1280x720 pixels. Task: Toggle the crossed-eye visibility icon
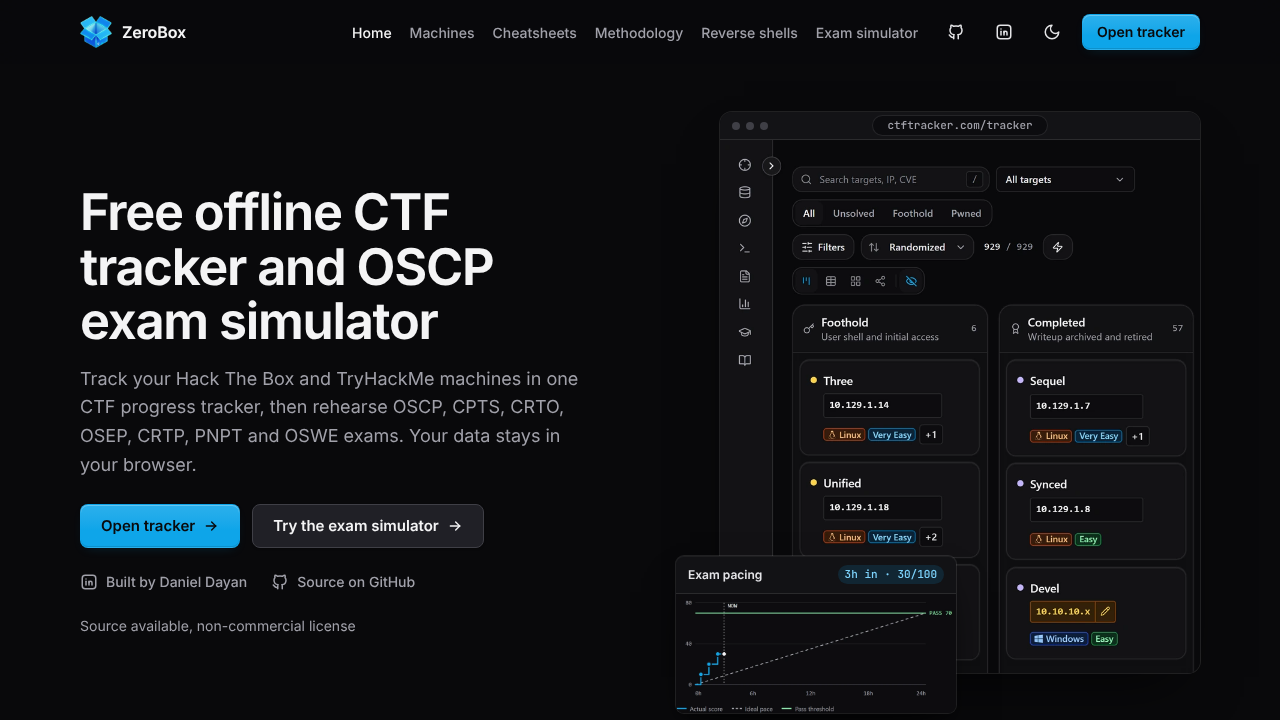(x=911, y=281)
